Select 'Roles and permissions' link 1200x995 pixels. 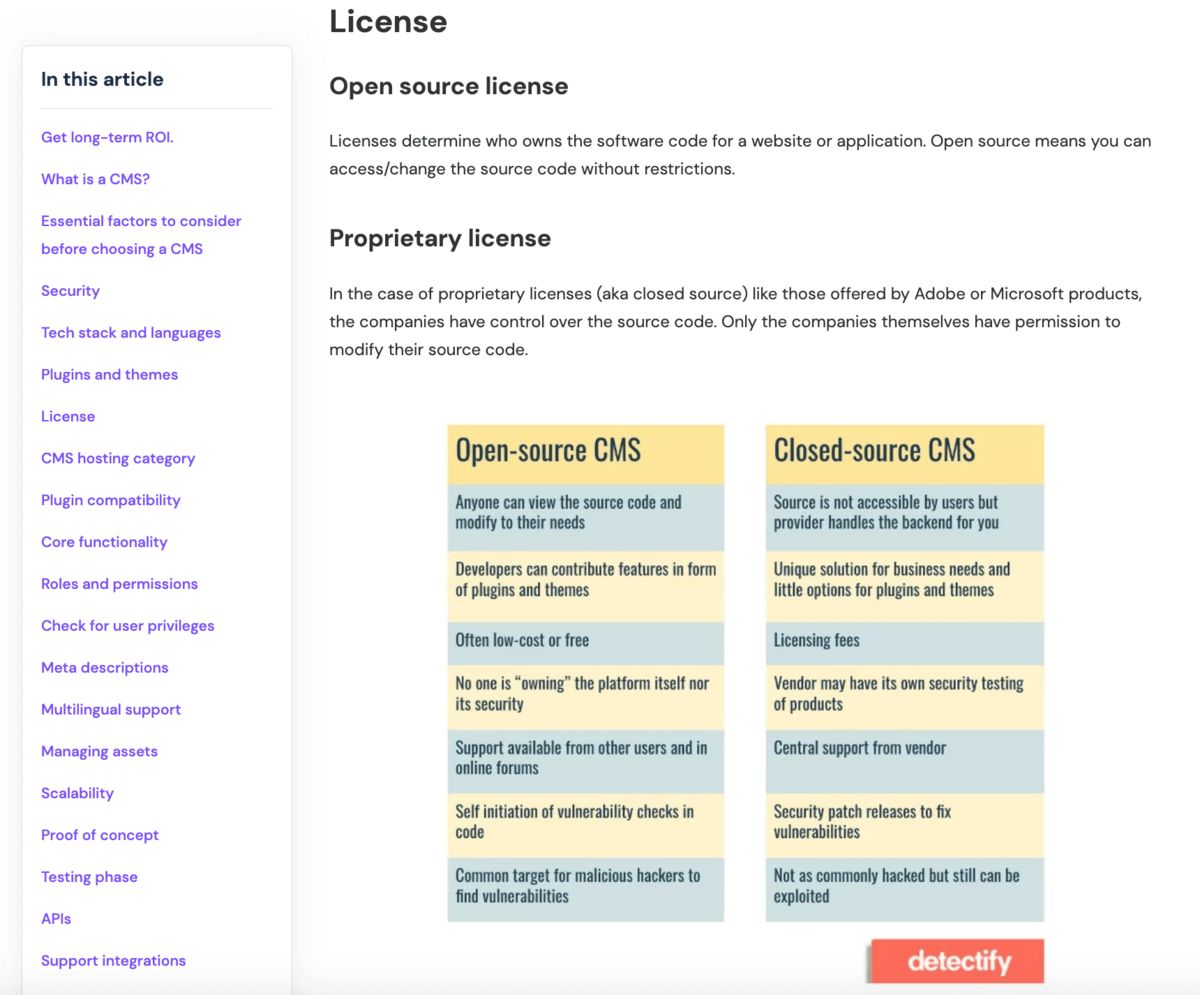tap(119, 584)
